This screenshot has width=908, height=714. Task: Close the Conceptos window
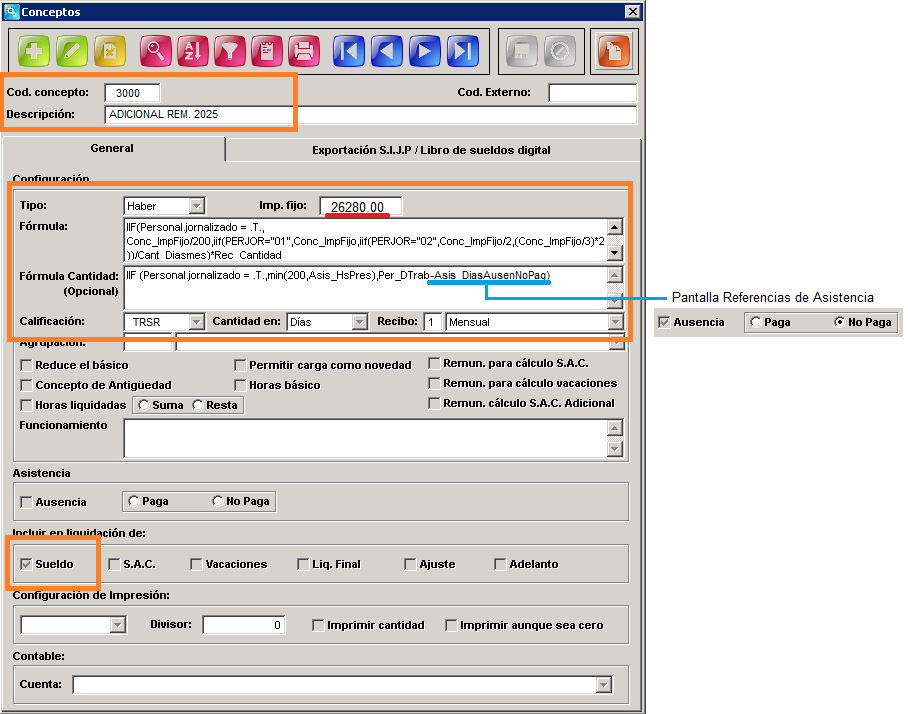coord(632,12)
